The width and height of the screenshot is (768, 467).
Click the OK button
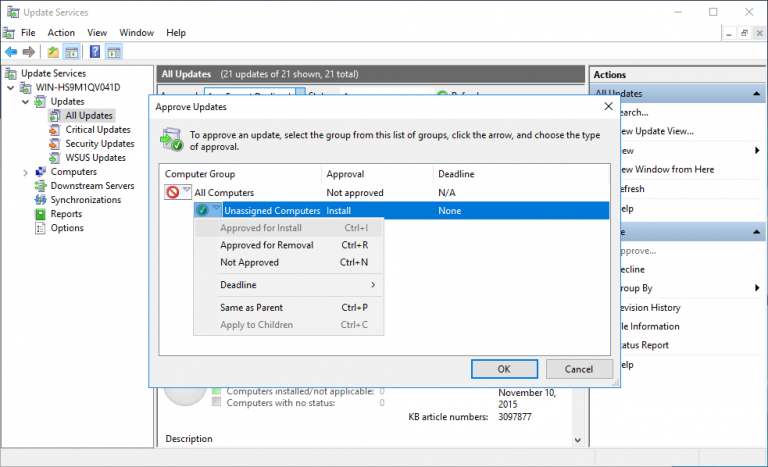pos(504,368)
